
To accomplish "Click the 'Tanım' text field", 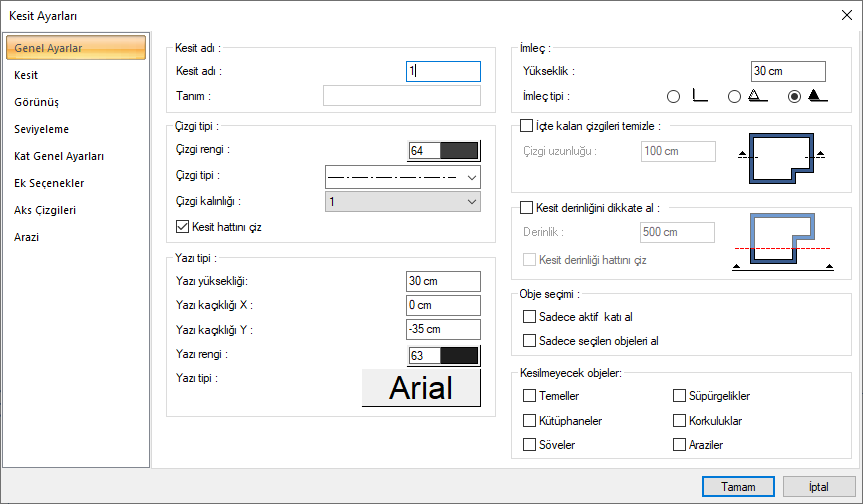I will click(401, 96).
